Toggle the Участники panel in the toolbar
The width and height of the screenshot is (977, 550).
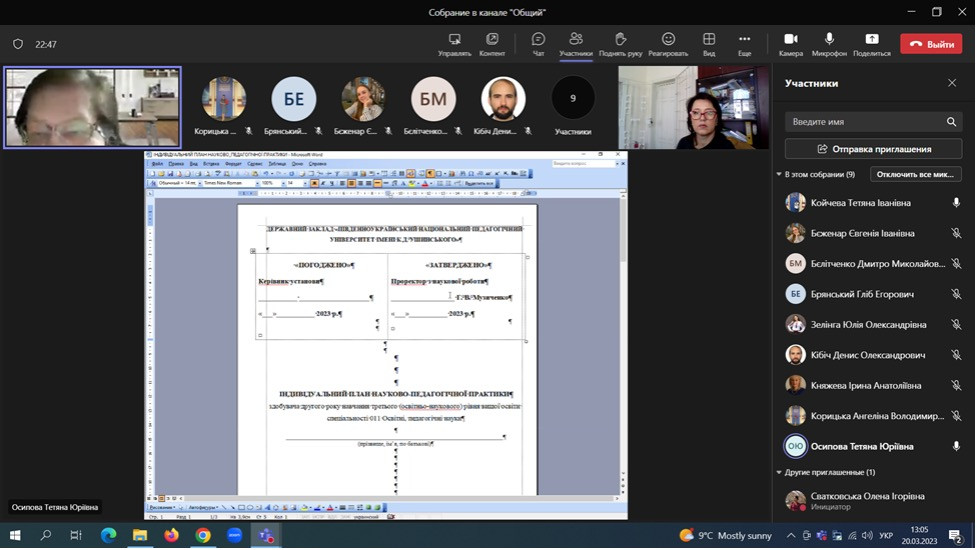point(576,44)
